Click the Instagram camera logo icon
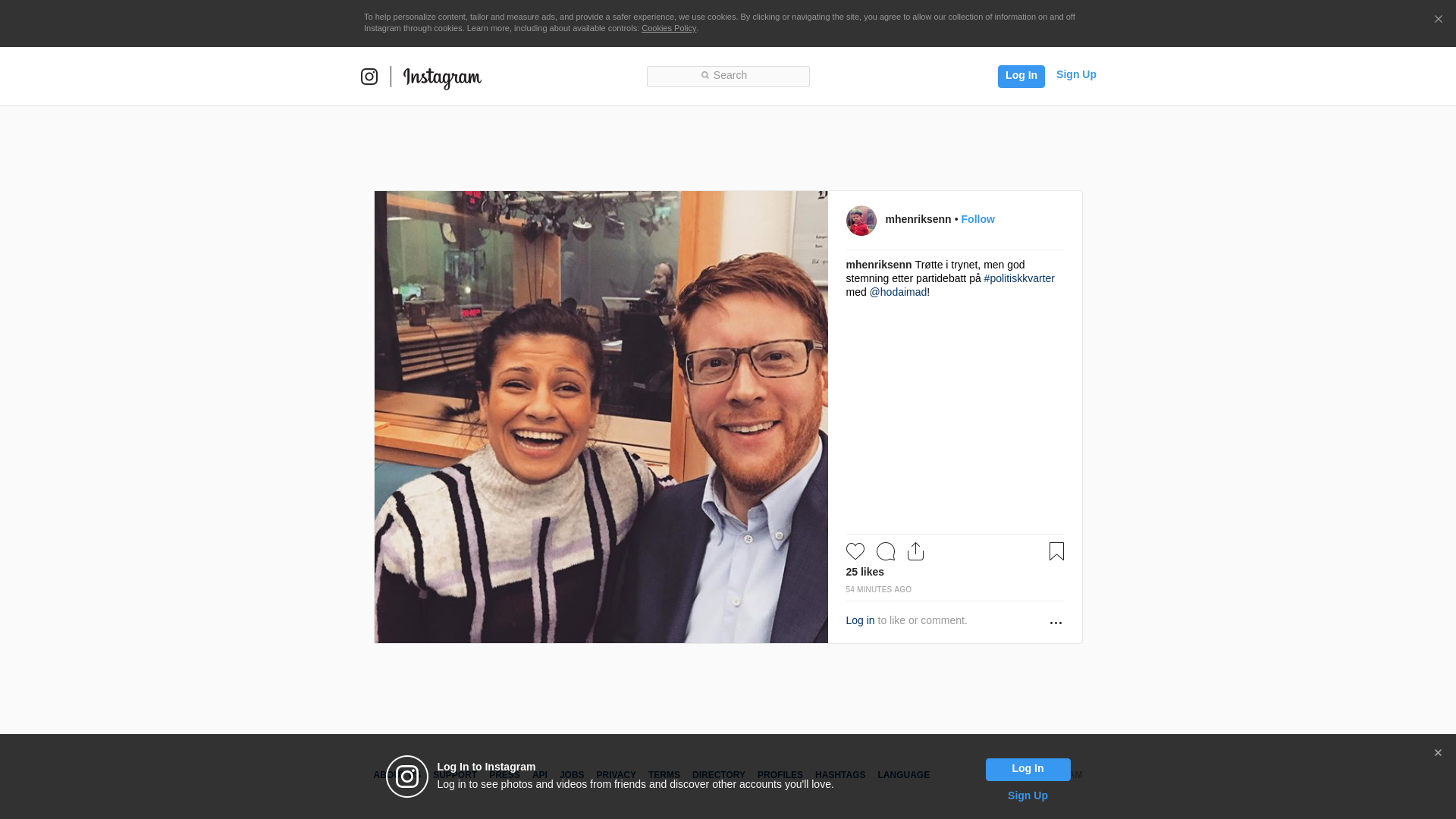The image size is (1456, 819). click(x=369, y=77)
